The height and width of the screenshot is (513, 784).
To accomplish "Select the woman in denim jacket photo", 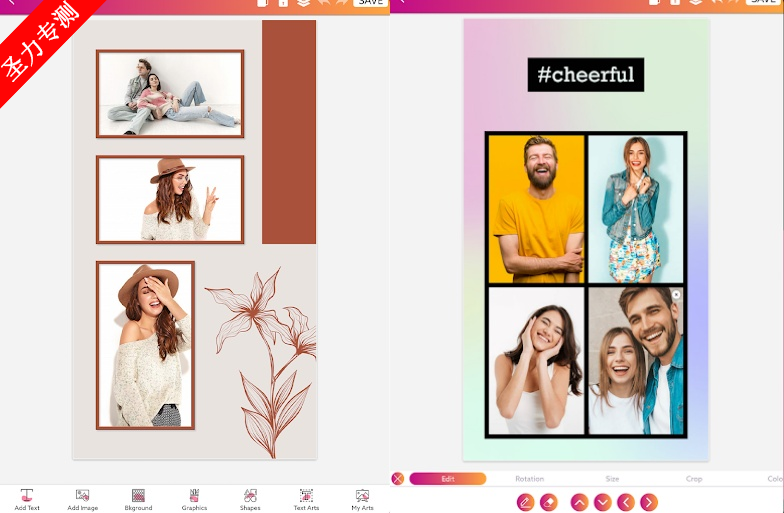I will [636, 209].
